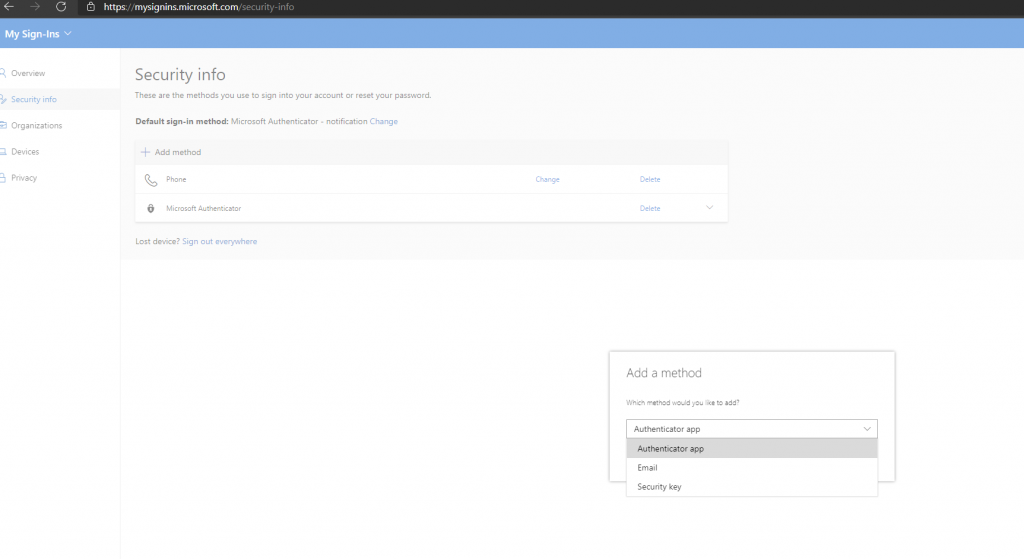This screenshot has width=1024, height=559.
Task: Click the Phone handset icon
Action: 151,180
